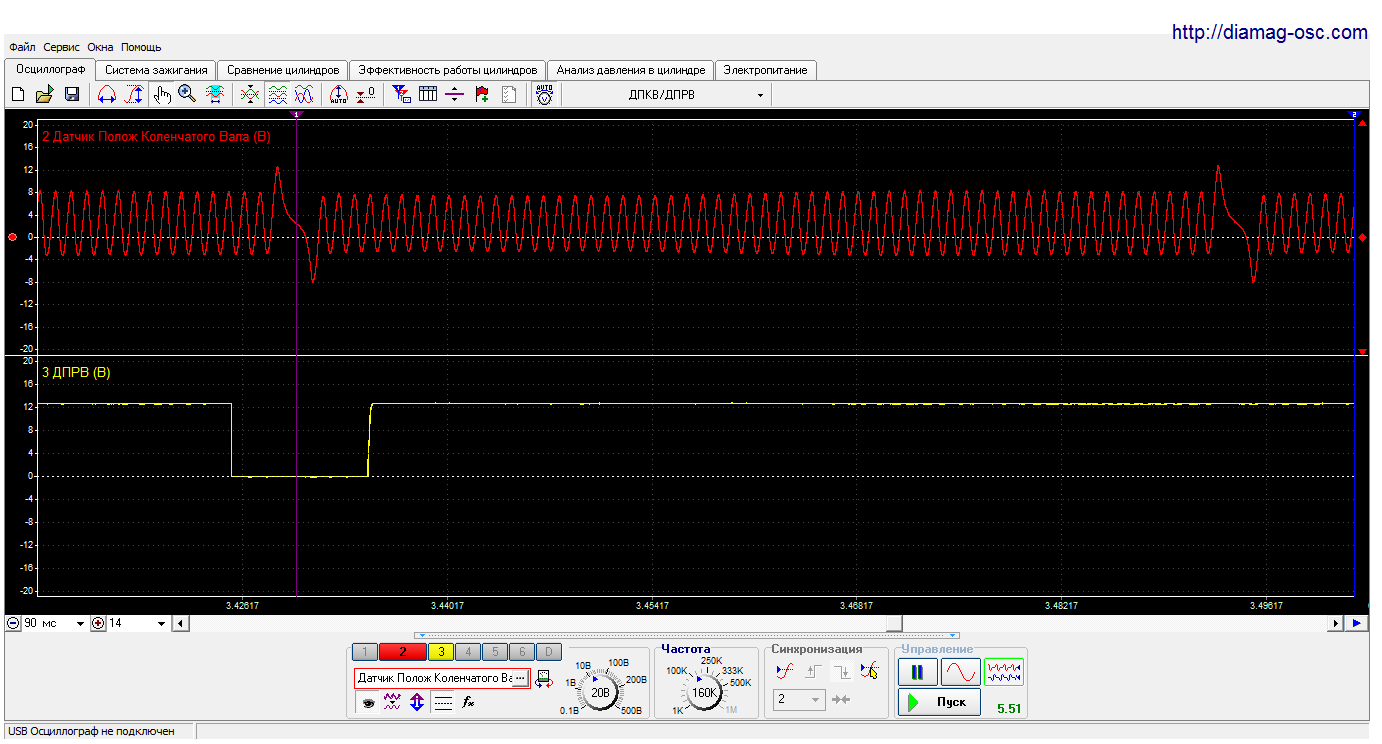The image size is (1382, 744).
Task: Add a flag marker from toolbar
Action: [482, 94]
